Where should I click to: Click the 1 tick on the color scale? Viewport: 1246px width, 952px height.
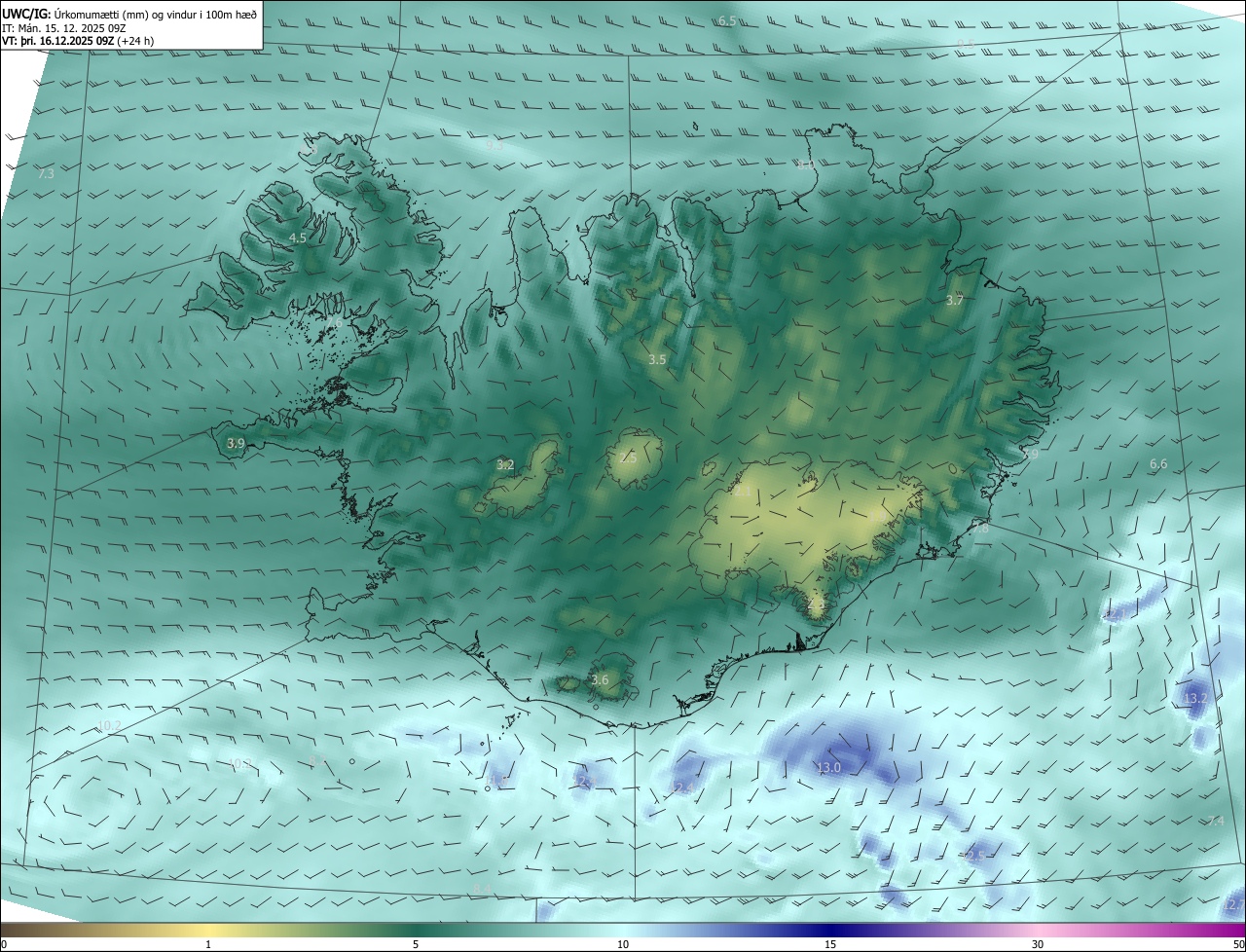(208, 944)
